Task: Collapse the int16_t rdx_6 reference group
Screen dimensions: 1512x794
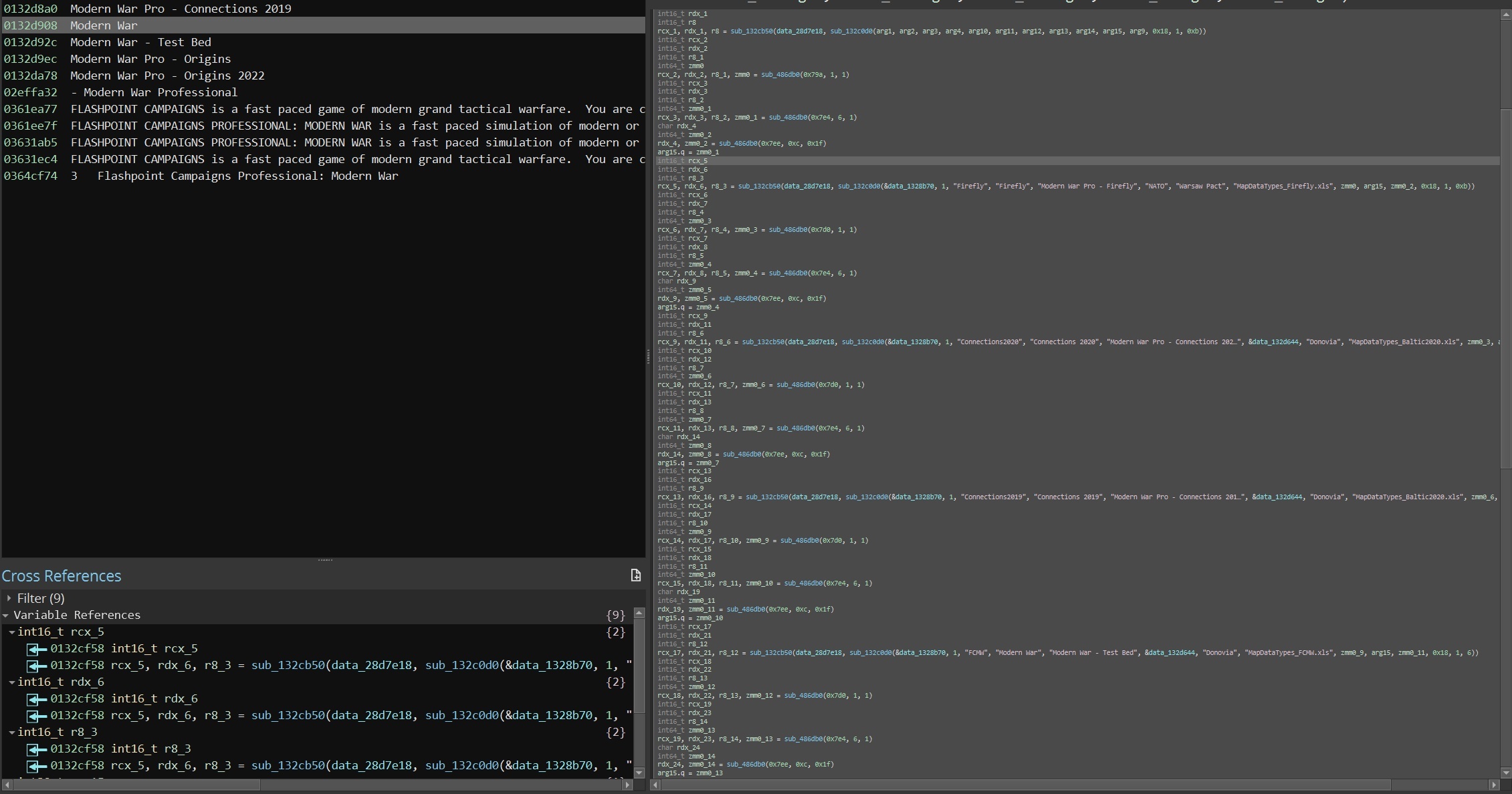Action: [x=11, y=682]
